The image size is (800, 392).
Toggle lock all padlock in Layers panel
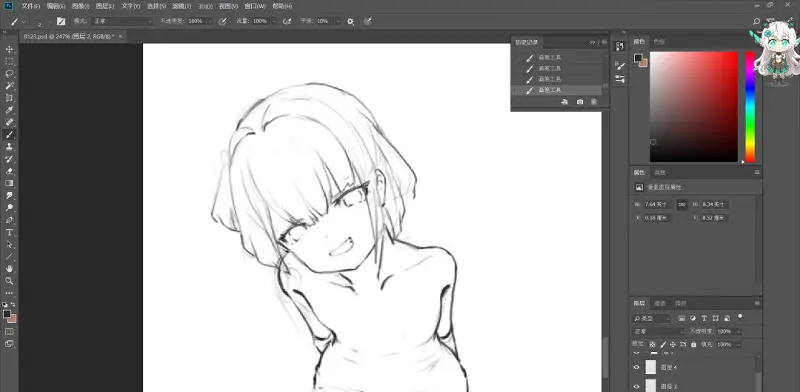(x=693, y=345)
